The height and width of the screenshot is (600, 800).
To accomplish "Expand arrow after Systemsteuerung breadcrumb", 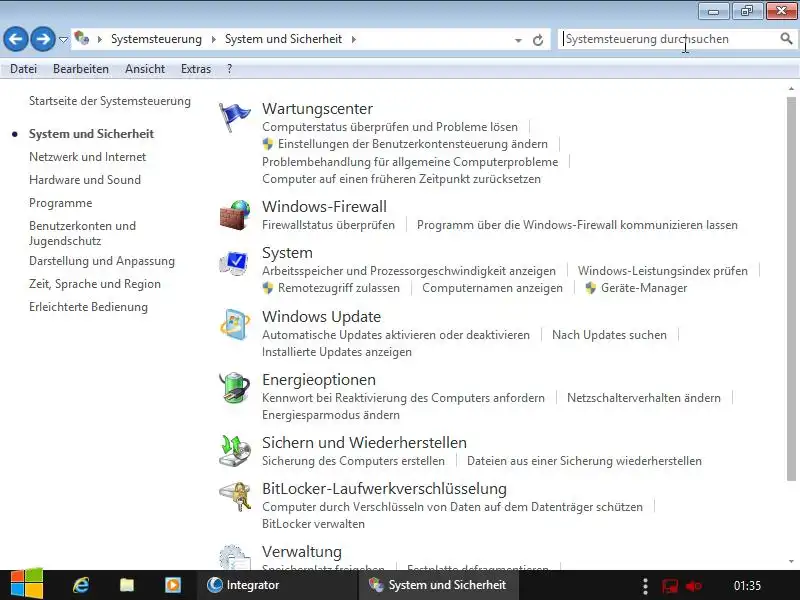I will (213, 39).
